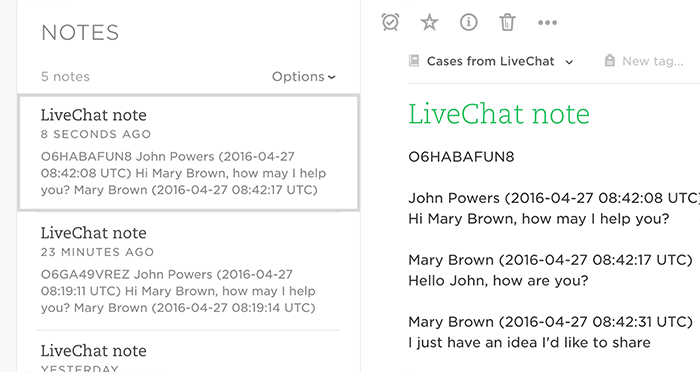
Task: Expand the Options menu in the notes list
Action: pos(304,77)
